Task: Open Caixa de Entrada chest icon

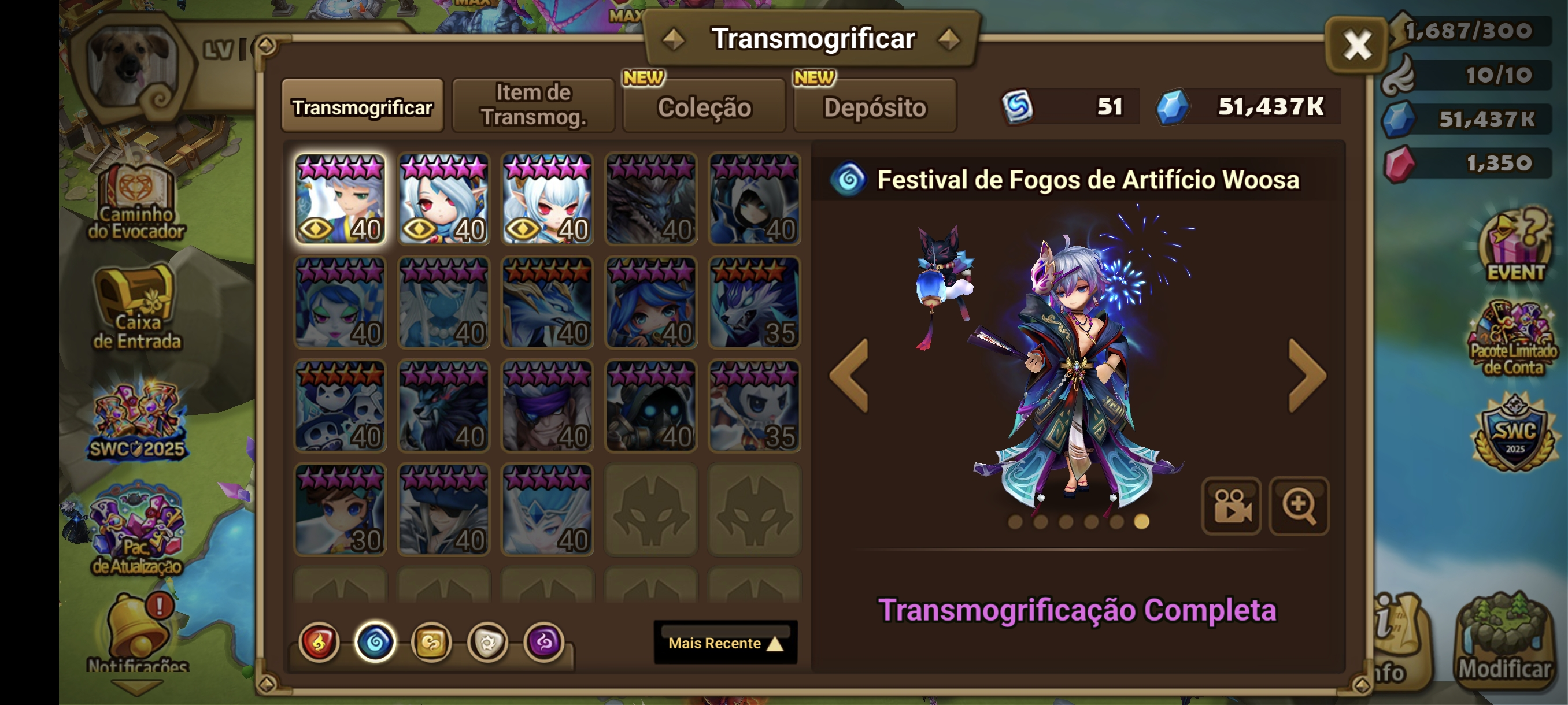Action: 136,306
